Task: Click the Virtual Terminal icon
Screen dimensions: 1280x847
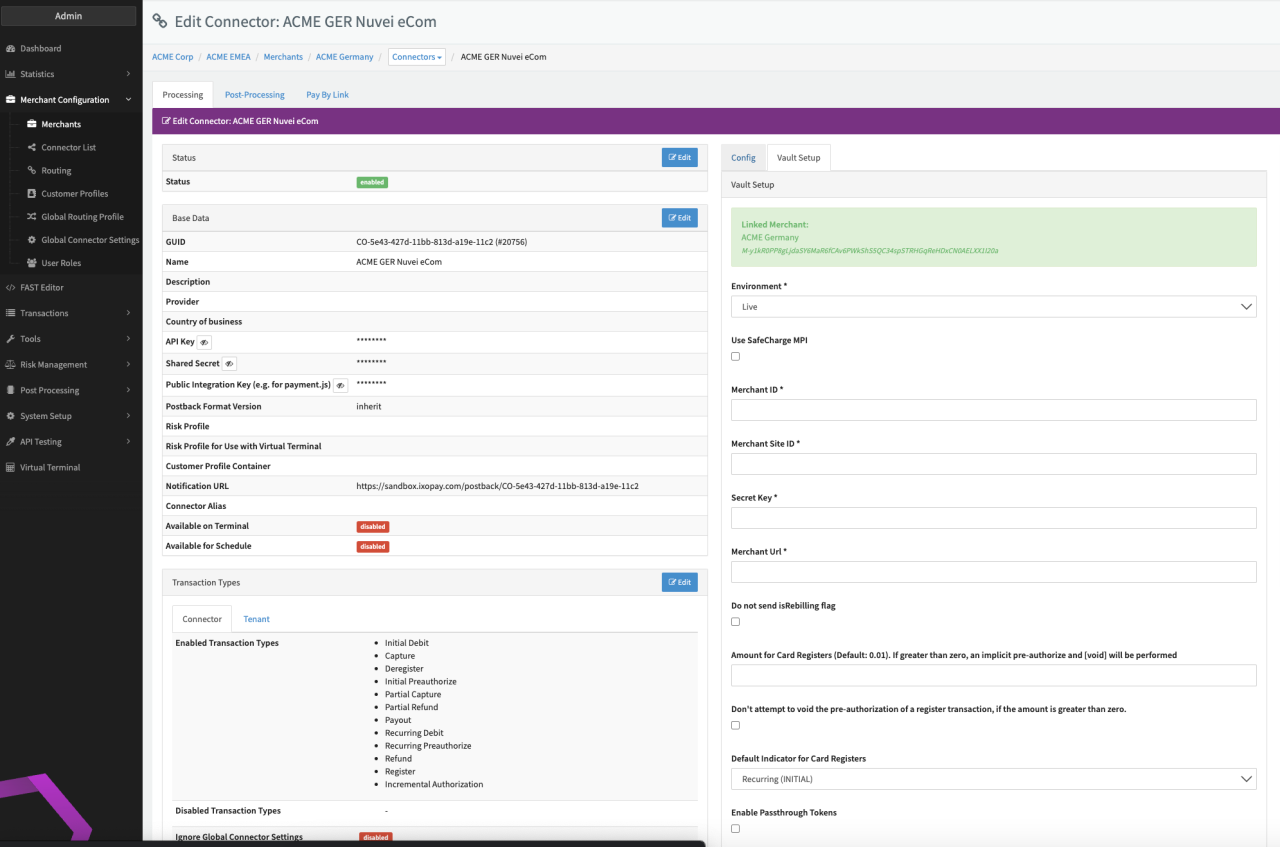Action: click(x=10, y=468)
